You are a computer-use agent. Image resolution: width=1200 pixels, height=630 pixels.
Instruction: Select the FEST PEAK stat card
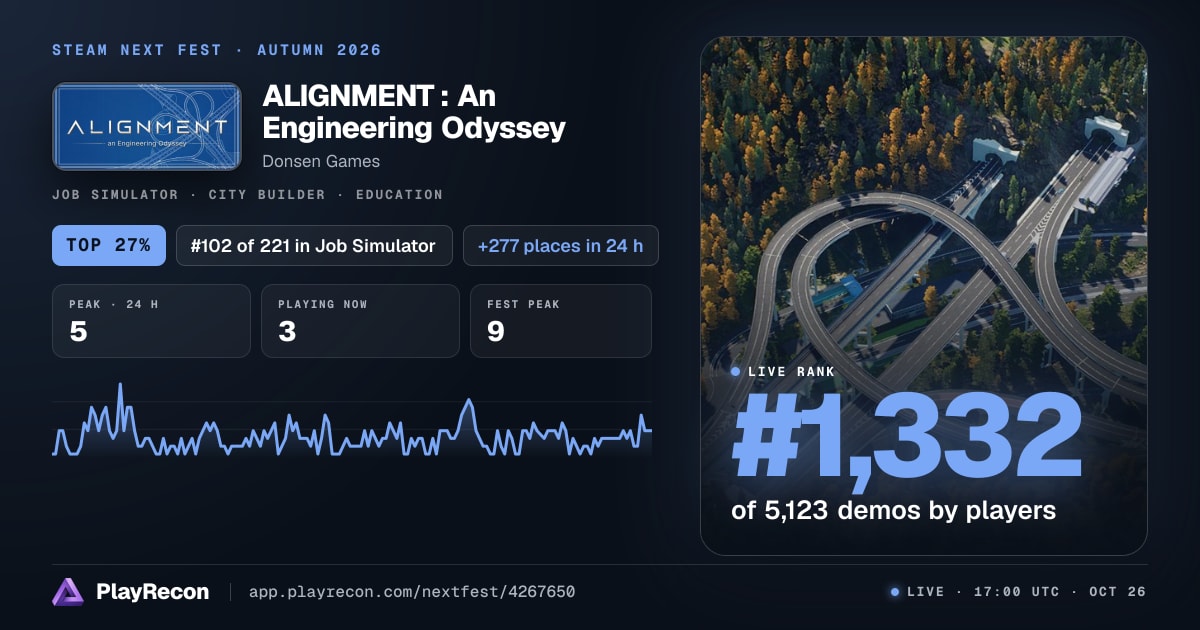(561, 321)
